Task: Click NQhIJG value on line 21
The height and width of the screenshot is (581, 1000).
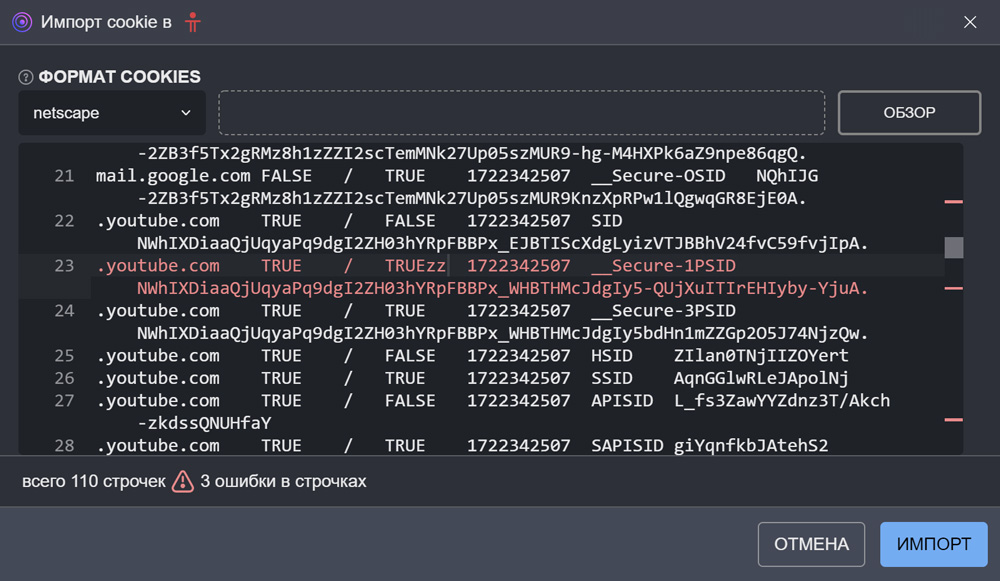Action: (x=787, y=176)
